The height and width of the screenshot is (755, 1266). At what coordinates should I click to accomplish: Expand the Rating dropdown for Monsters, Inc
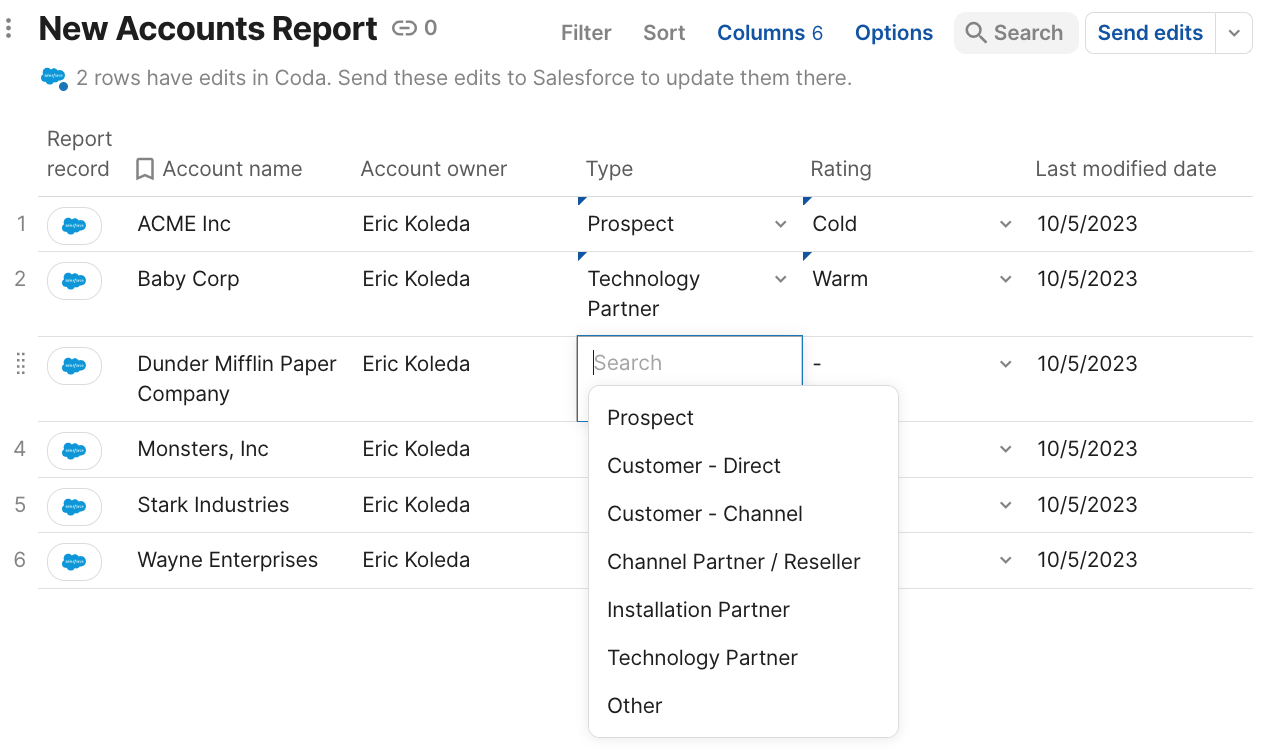point(1006,449)
